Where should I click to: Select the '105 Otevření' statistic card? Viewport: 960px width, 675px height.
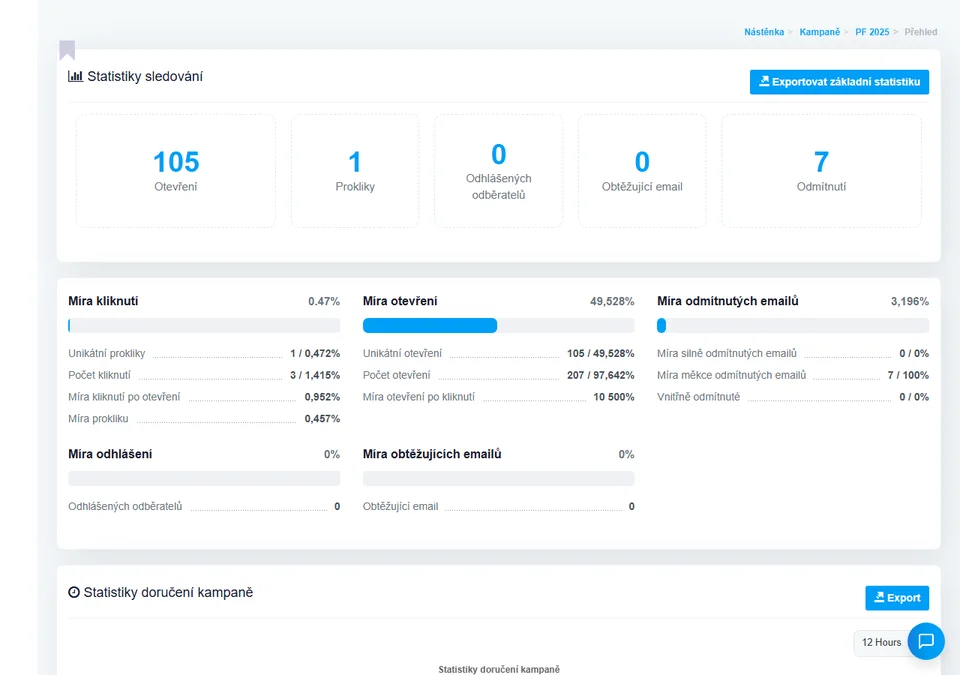[x=175, y=170]
